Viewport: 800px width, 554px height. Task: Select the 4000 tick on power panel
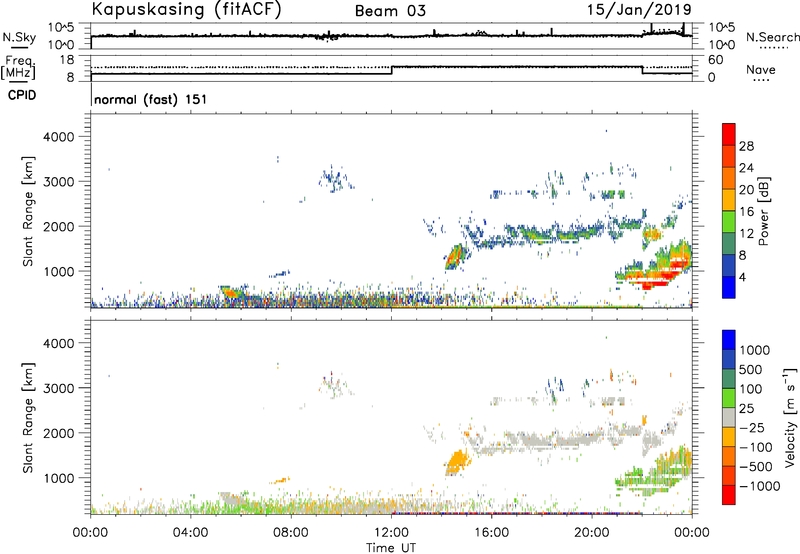pos(59,137)
